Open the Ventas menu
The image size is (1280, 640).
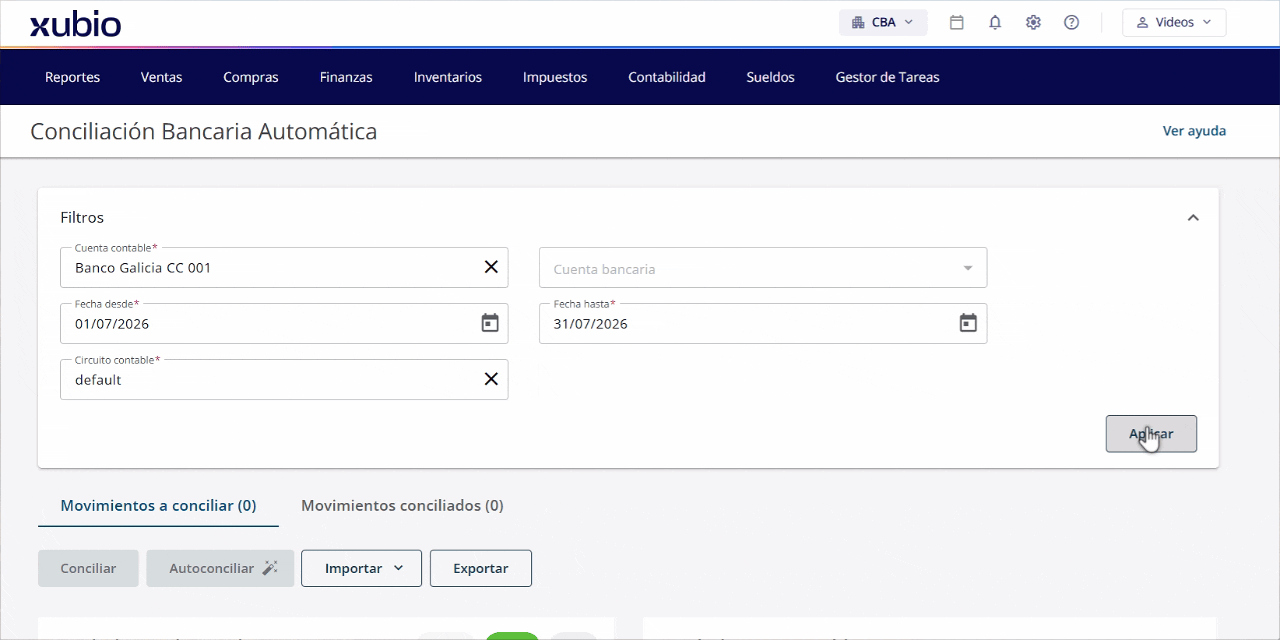pyautogui.click(x=161, y=77)
